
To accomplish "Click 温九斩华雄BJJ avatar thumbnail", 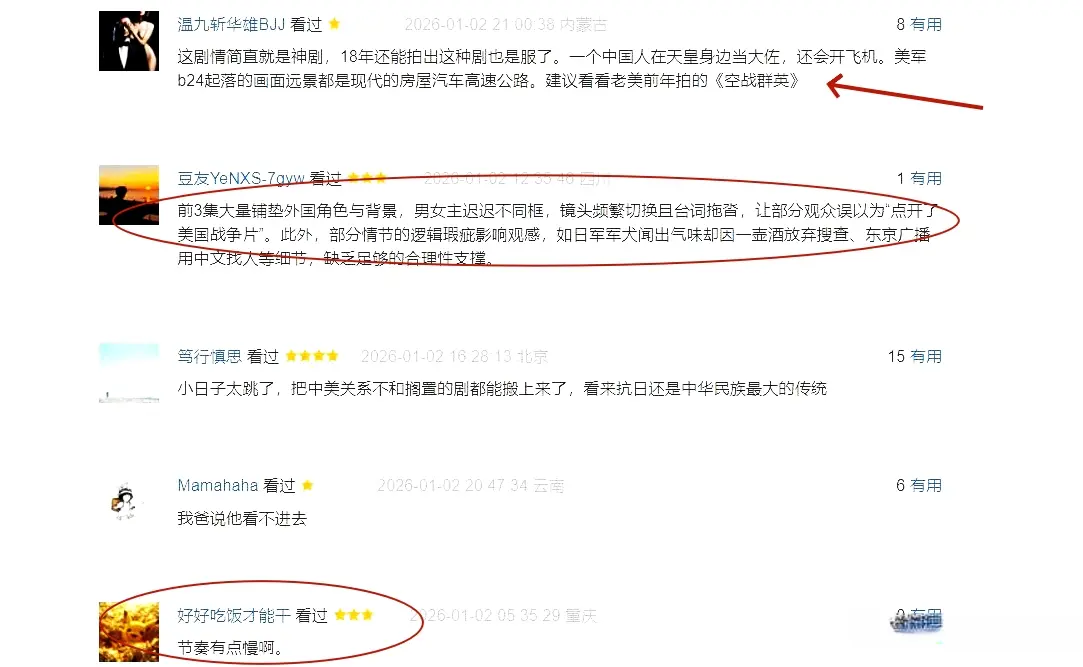I will pos(128,41).
